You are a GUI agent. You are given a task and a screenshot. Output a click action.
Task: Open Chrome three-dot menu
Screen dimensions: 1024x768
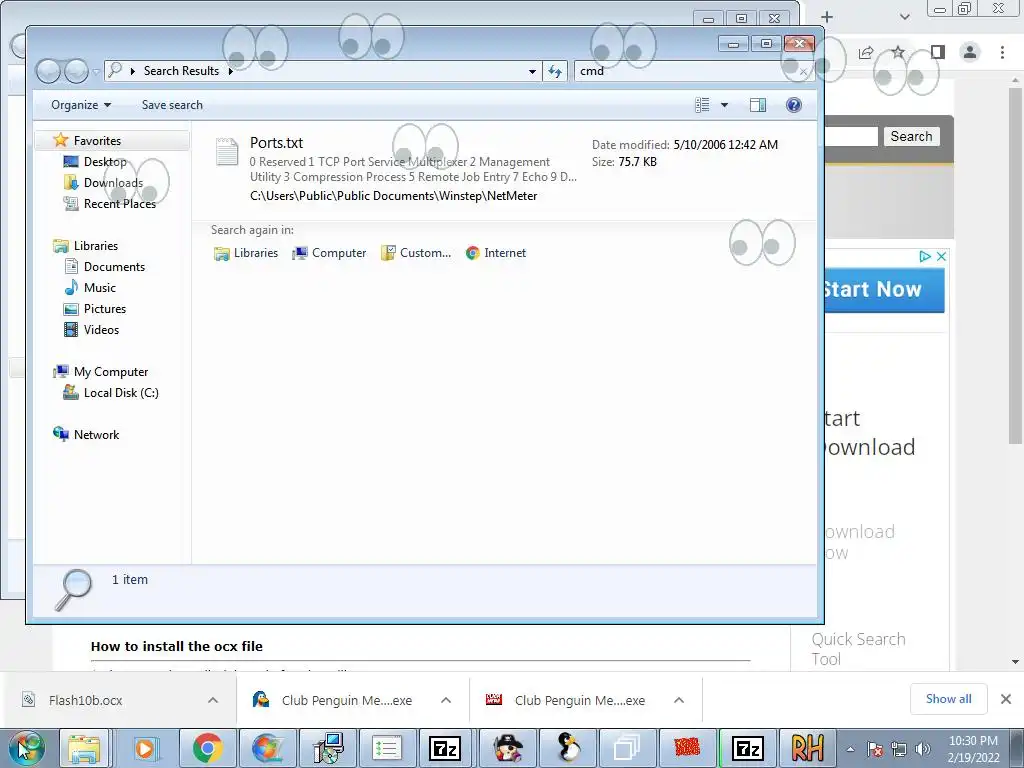coord(1002,52)
